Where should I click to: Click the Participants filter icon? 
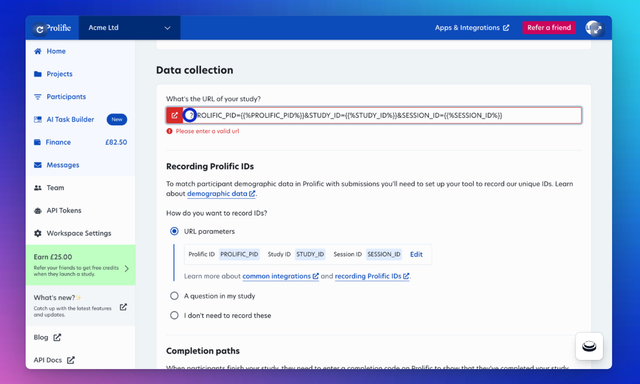click(x=38, y=97)
